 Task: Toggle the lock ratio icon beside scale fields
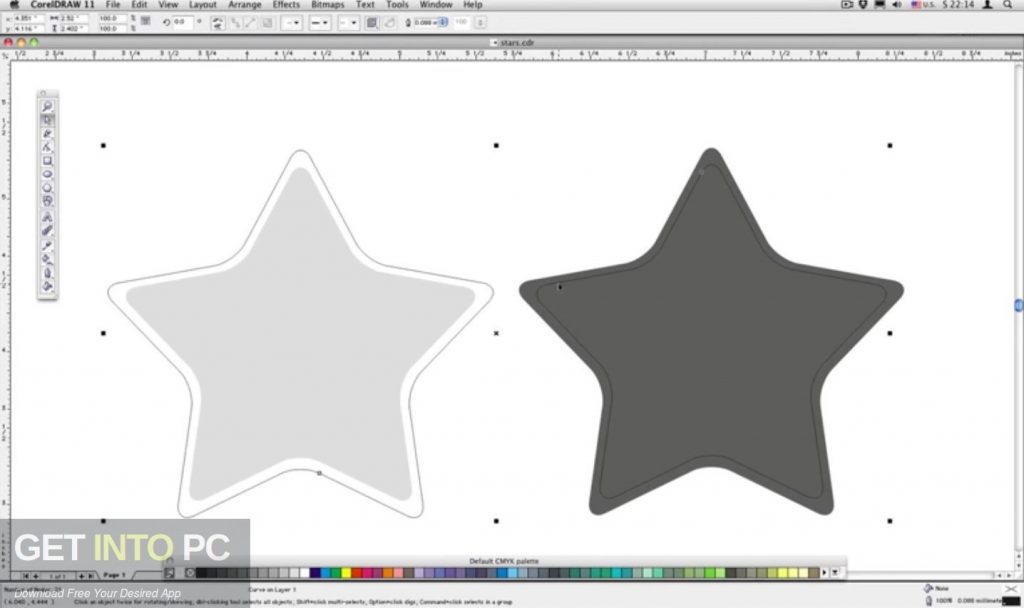click(146, 22)
